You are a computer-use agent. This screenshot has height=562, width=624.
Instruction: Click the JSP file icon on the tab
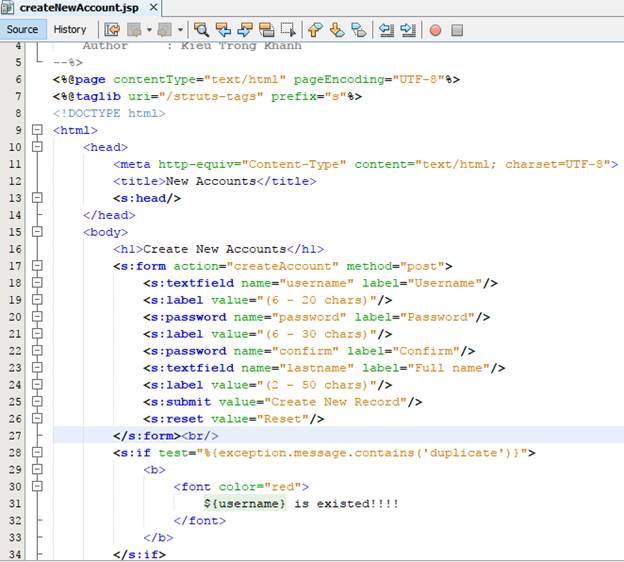(x=8, y=8)
